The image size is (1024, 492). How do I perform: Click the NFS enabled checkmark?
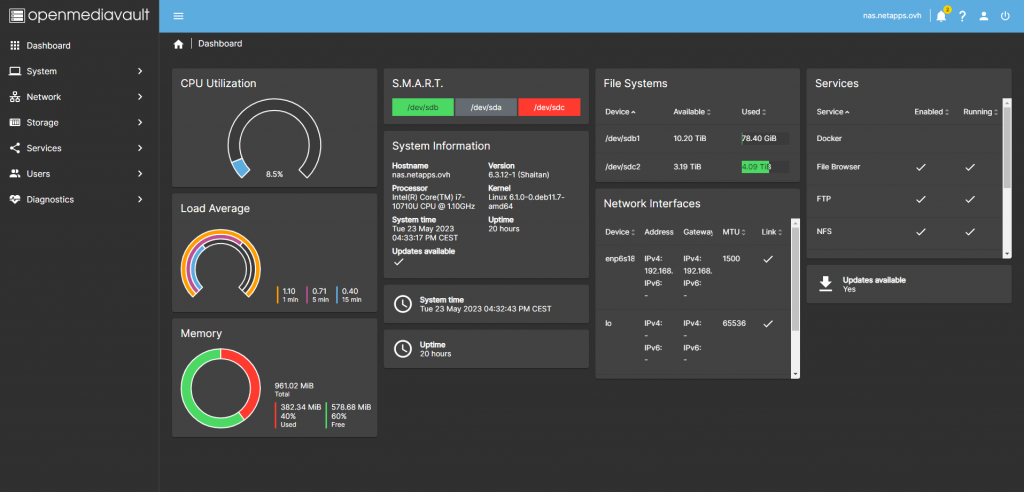click(920, 232)
